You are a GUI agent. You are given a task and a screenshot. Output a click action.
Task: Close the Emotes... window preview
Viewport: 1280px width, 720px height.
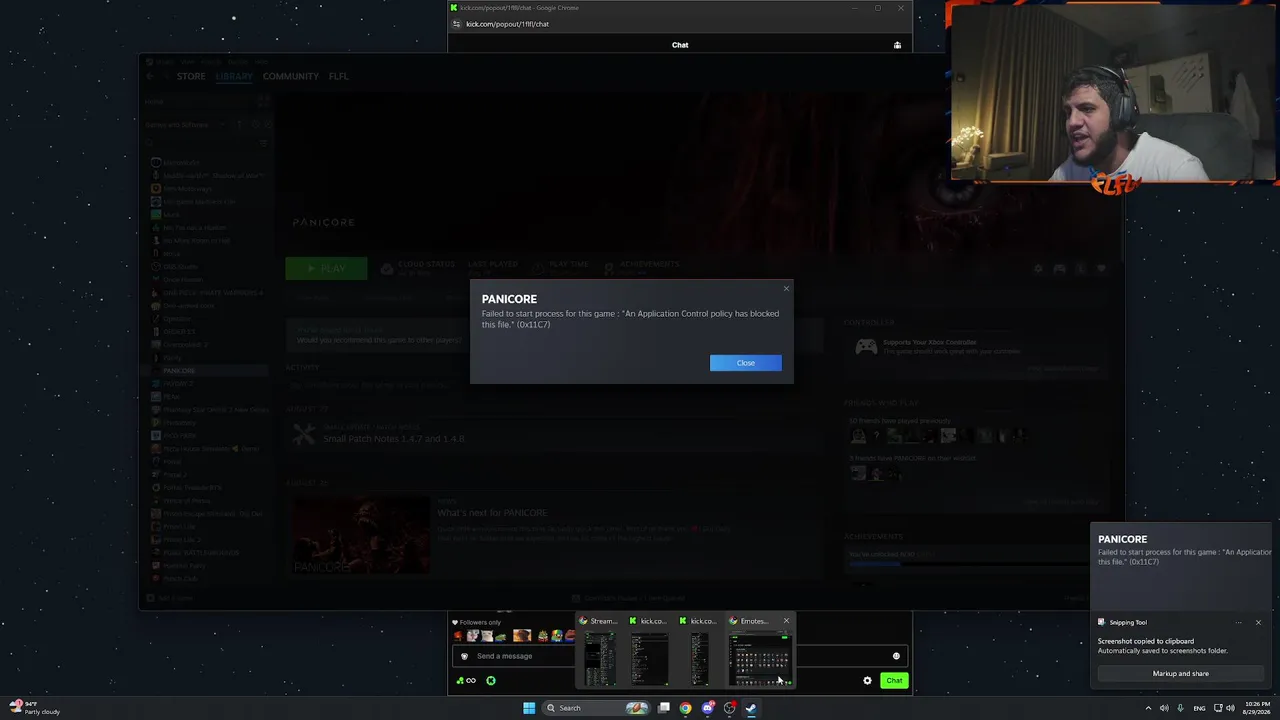coord(786,621)
